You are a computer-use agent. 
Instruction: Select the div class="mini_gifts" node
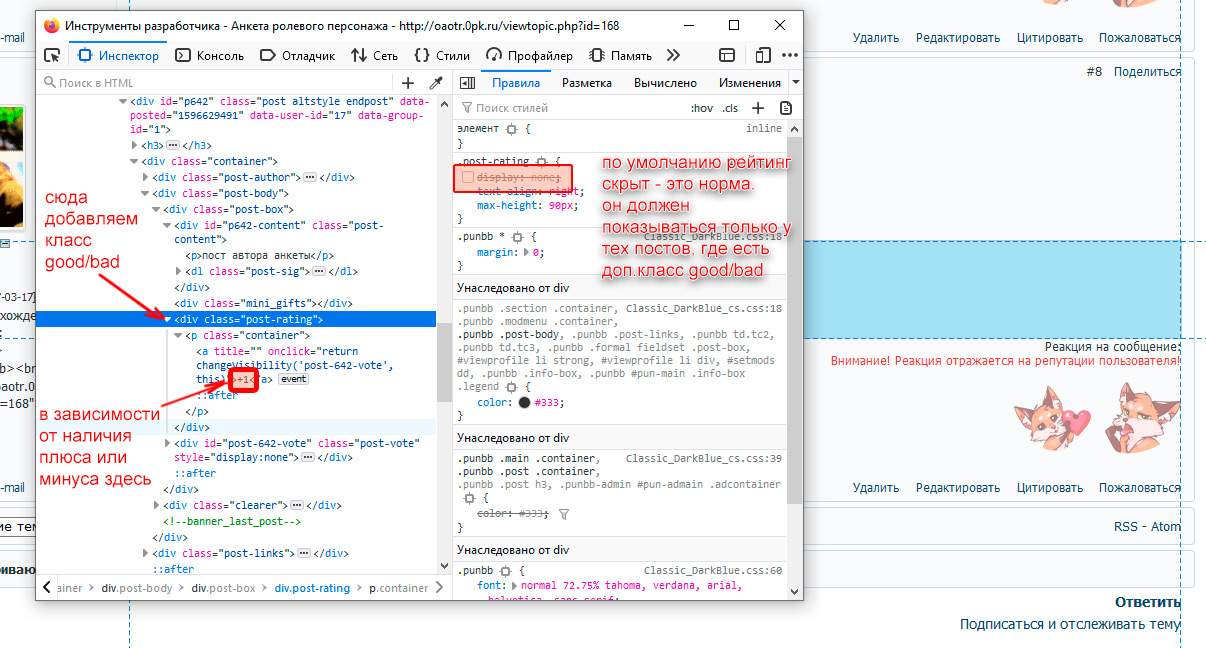[264, 303]
